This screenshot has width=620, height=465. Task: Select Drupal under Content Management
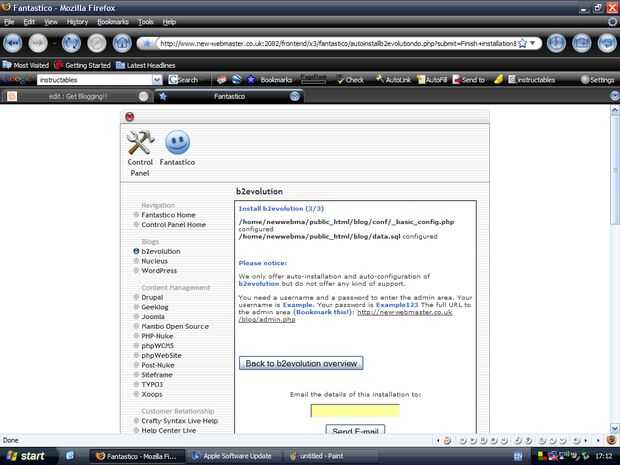[x=152, y=297]
